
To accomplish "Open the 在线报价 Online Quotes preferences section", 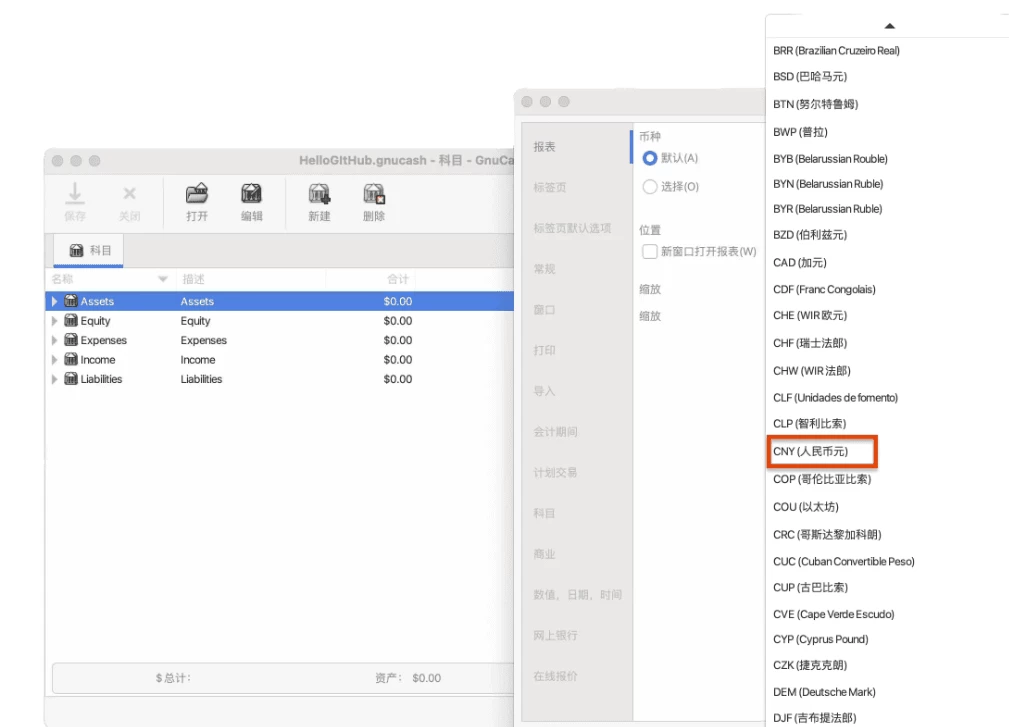I will (555, 676).
